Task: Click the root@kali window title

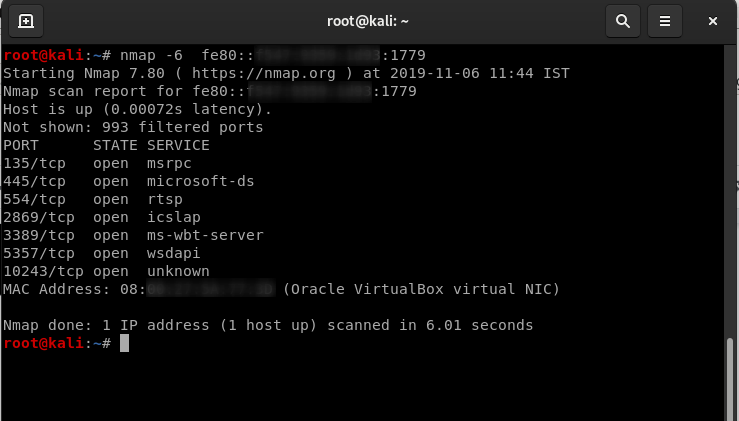Action: pos(368,21)
